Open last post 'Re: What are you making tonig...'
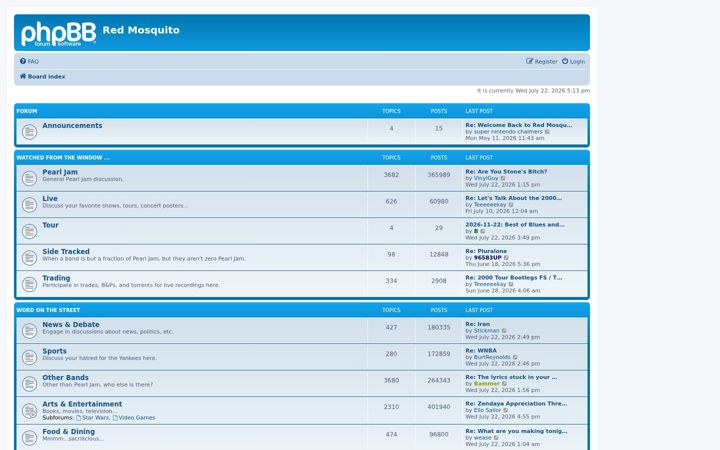The height and width of the screenshot is (450, 720). (516, 431)
